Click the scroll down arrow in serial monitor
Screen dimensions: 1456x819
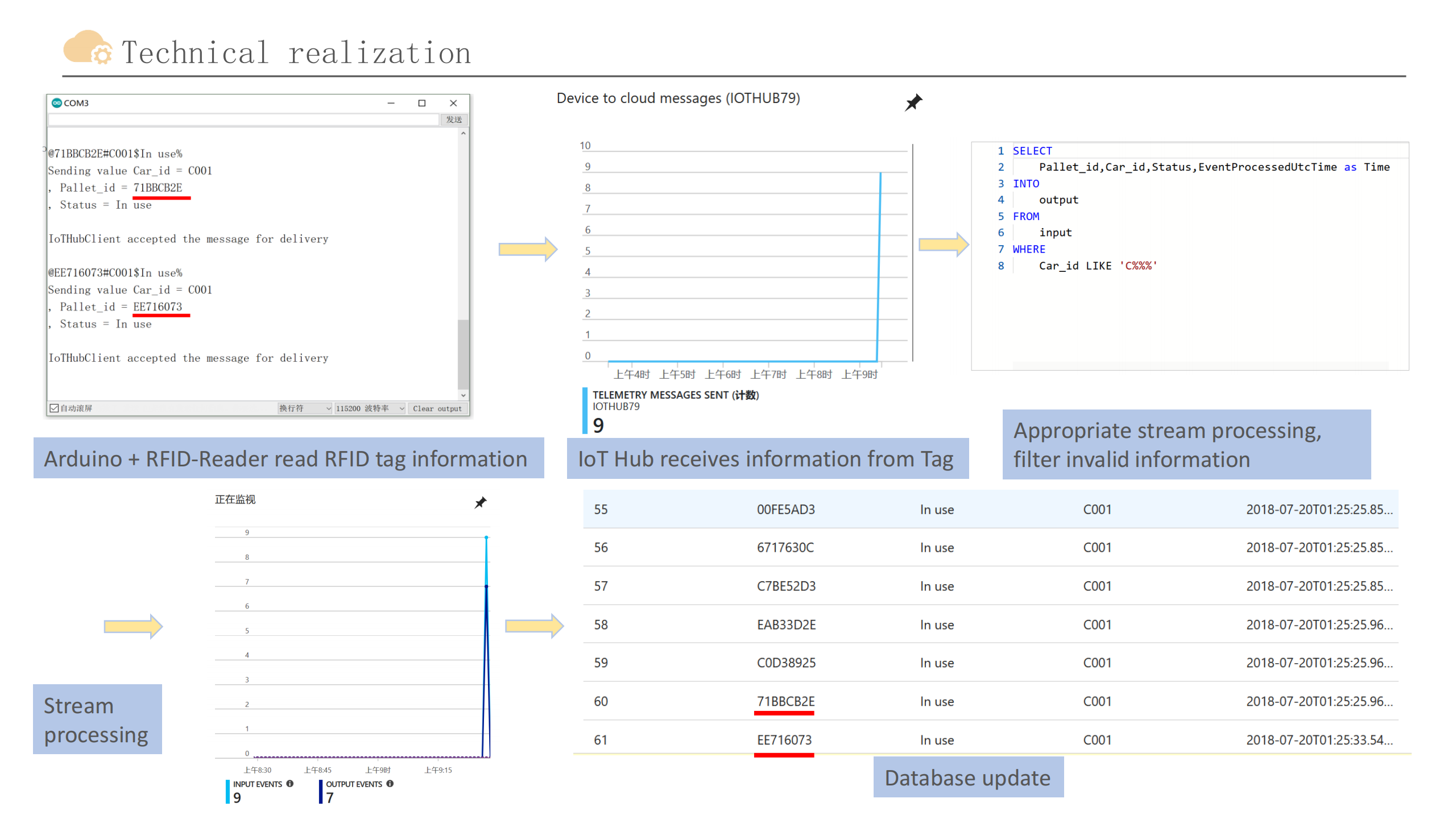pyautogui.click(x=464, y=395)
